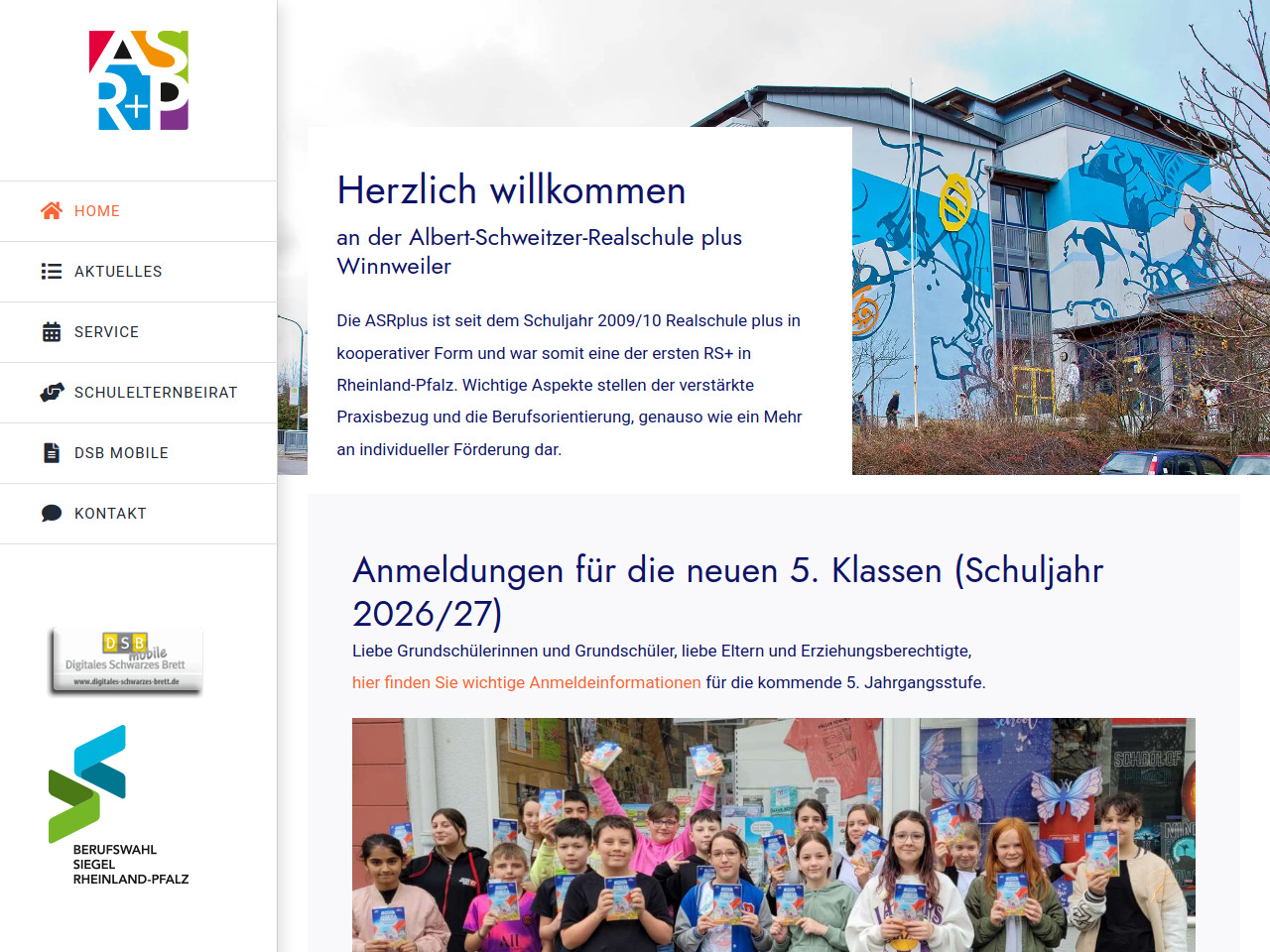
Task: Open the SERVICE menu entry
Action: pyautogui.click(x=106, y=332)
